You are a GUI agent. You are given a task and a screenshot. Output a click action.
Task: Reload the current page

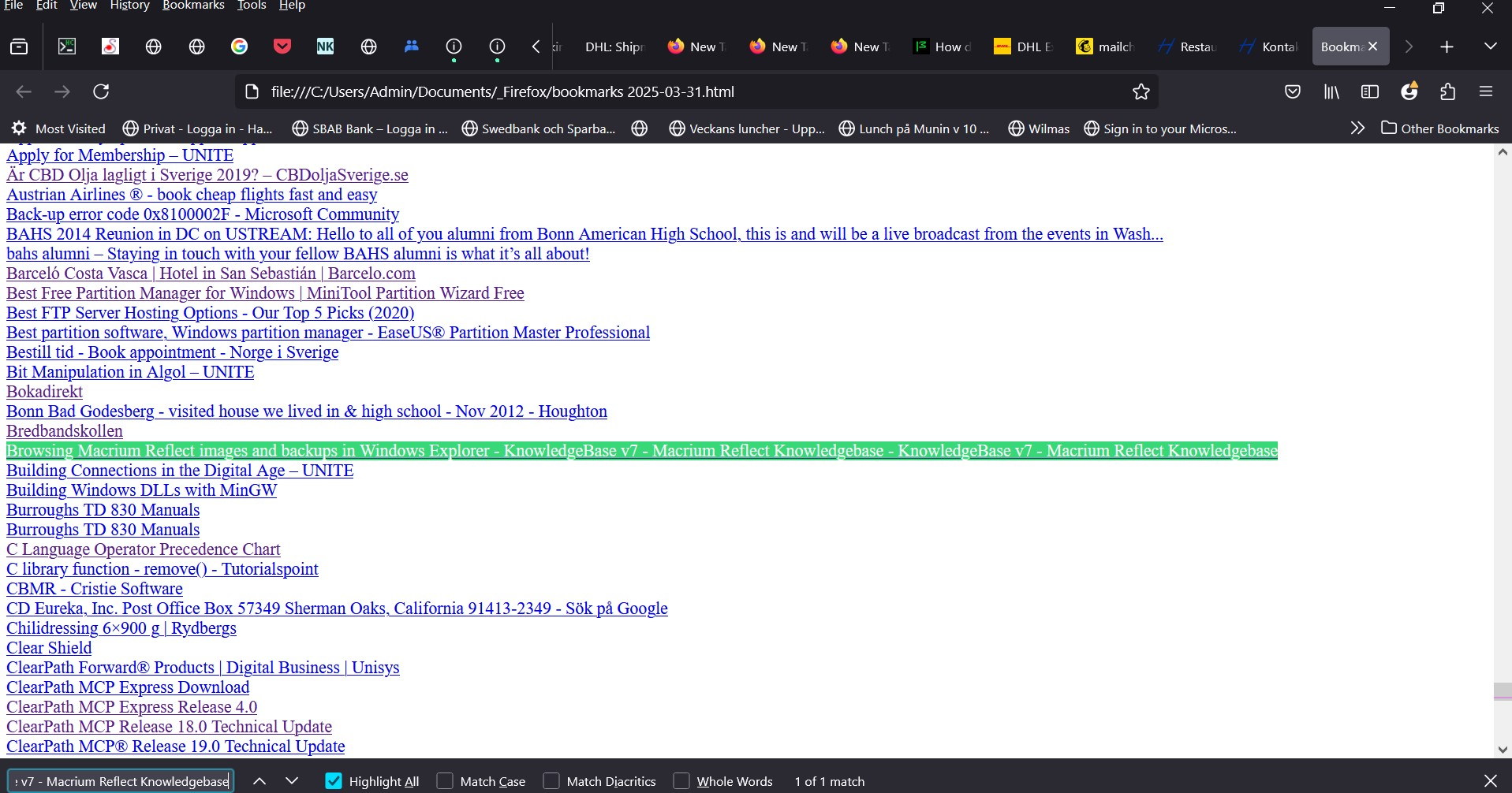[101, 91]
